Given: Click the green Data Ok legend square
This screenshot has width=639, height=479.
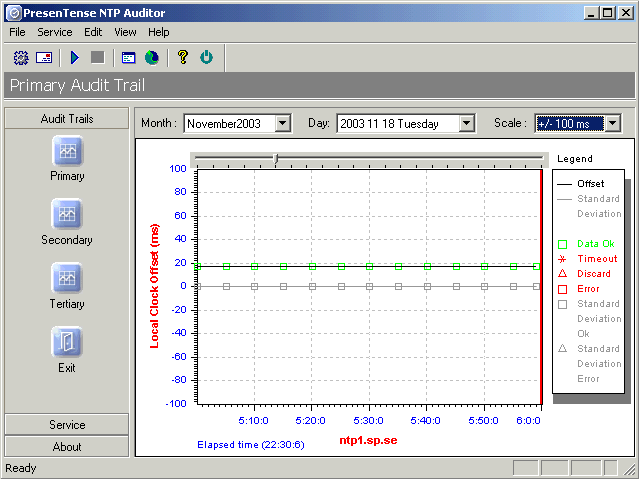Looking at the screenshot, I should [x=562, y=244].
